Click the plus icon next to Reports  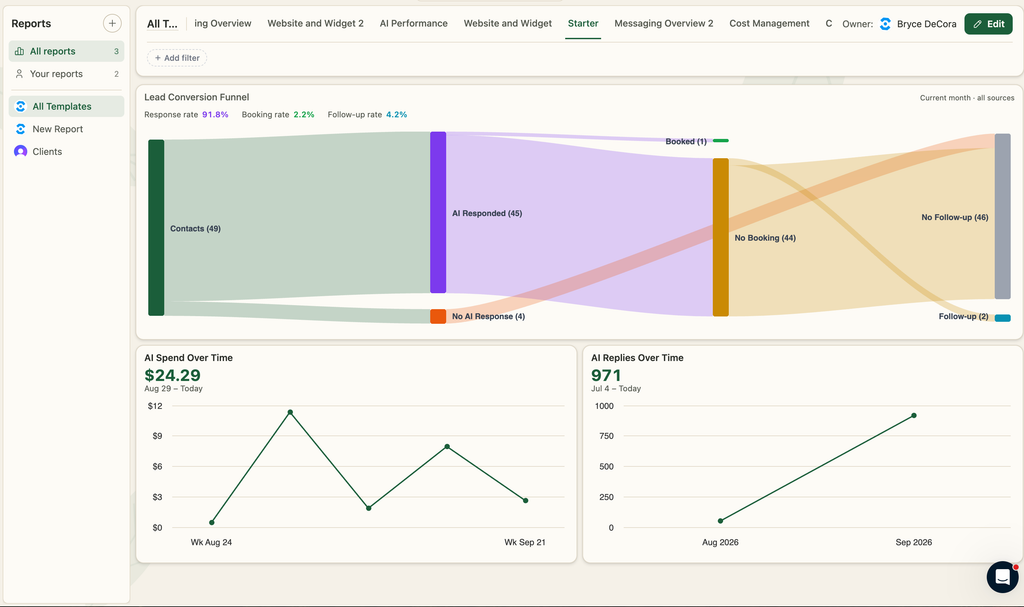coord(112,24)
